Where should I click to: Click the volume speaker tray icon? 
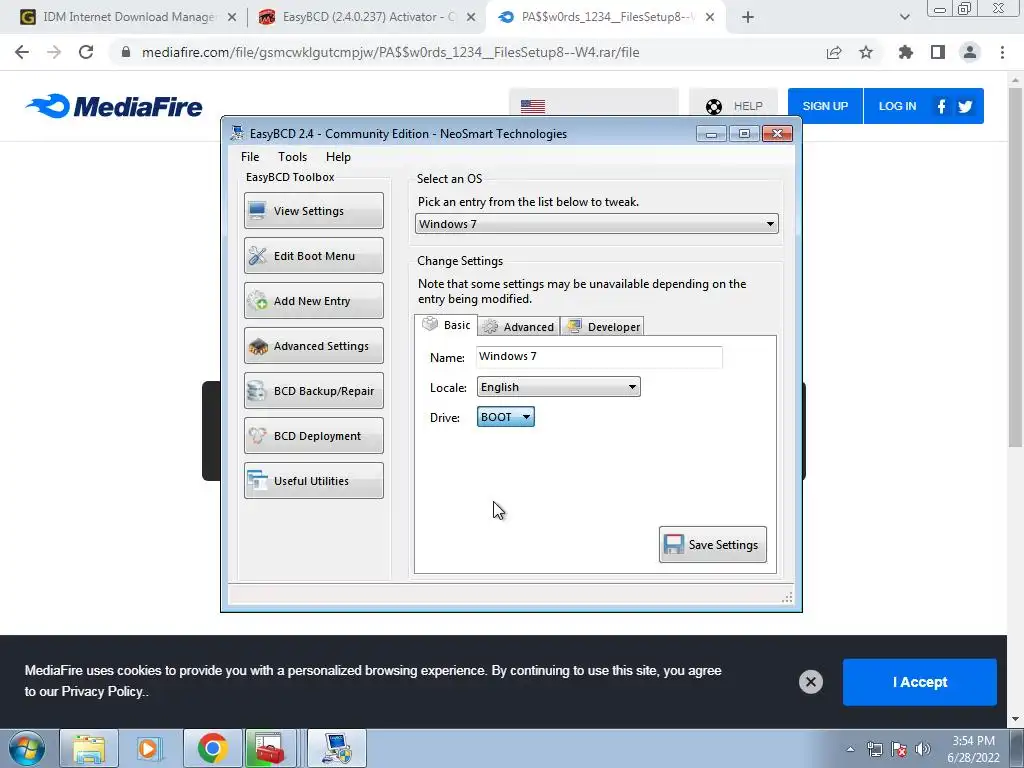923,749
